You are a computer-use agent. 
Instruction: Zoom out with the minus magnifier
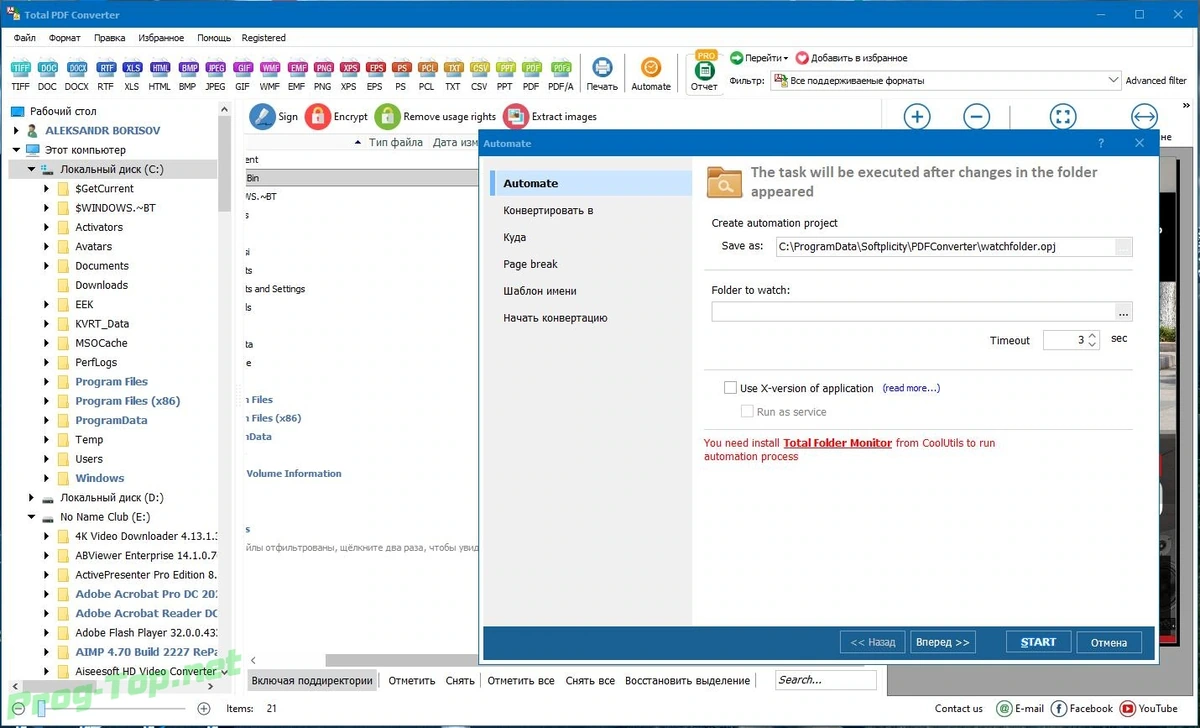[977, 117]
